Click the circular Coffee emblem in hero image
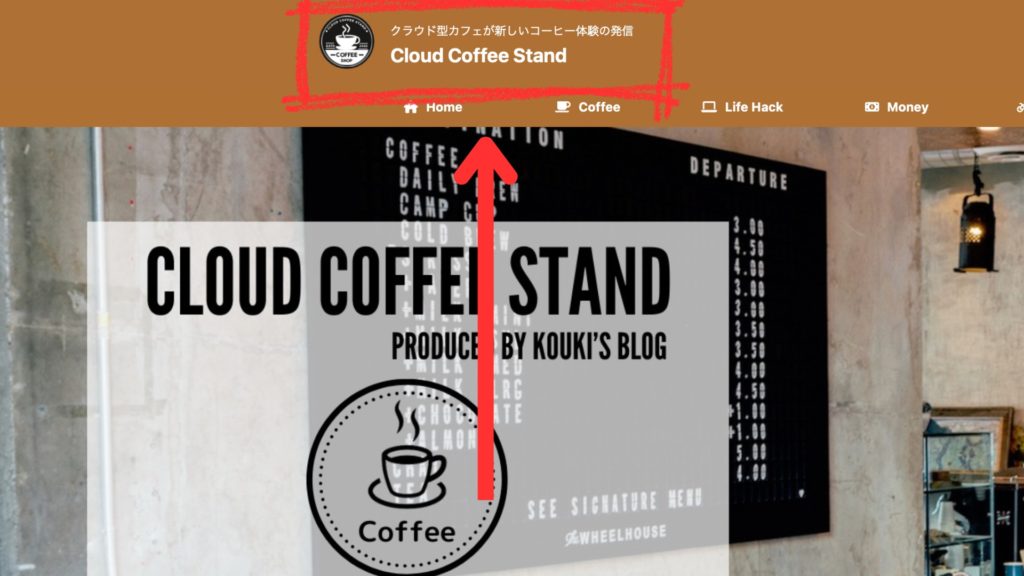Screen dimensions: 1024x576 [407, 477]
